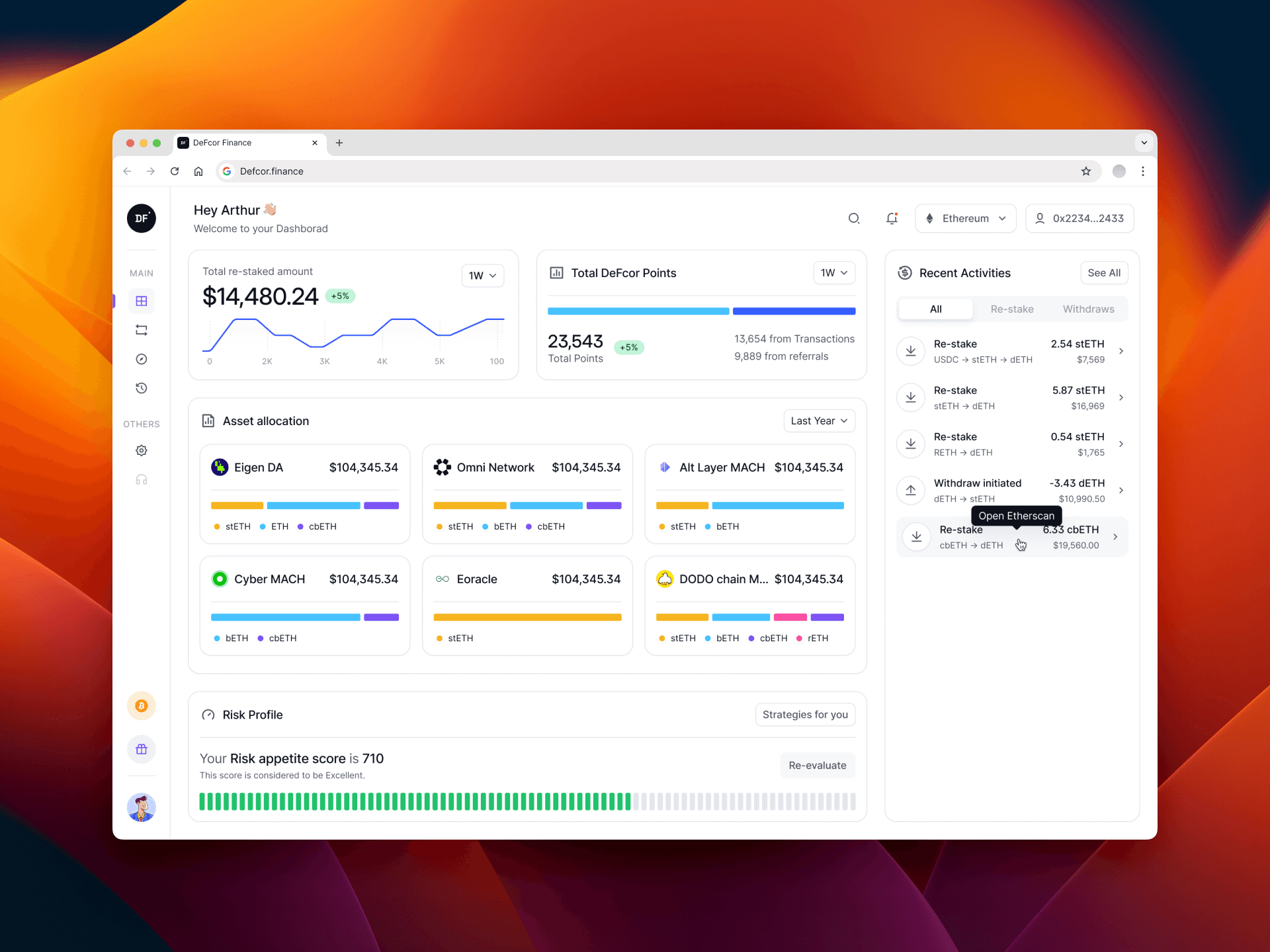
Task: Open the re-stake swap arrows sidebar icon
Action: 141,330
